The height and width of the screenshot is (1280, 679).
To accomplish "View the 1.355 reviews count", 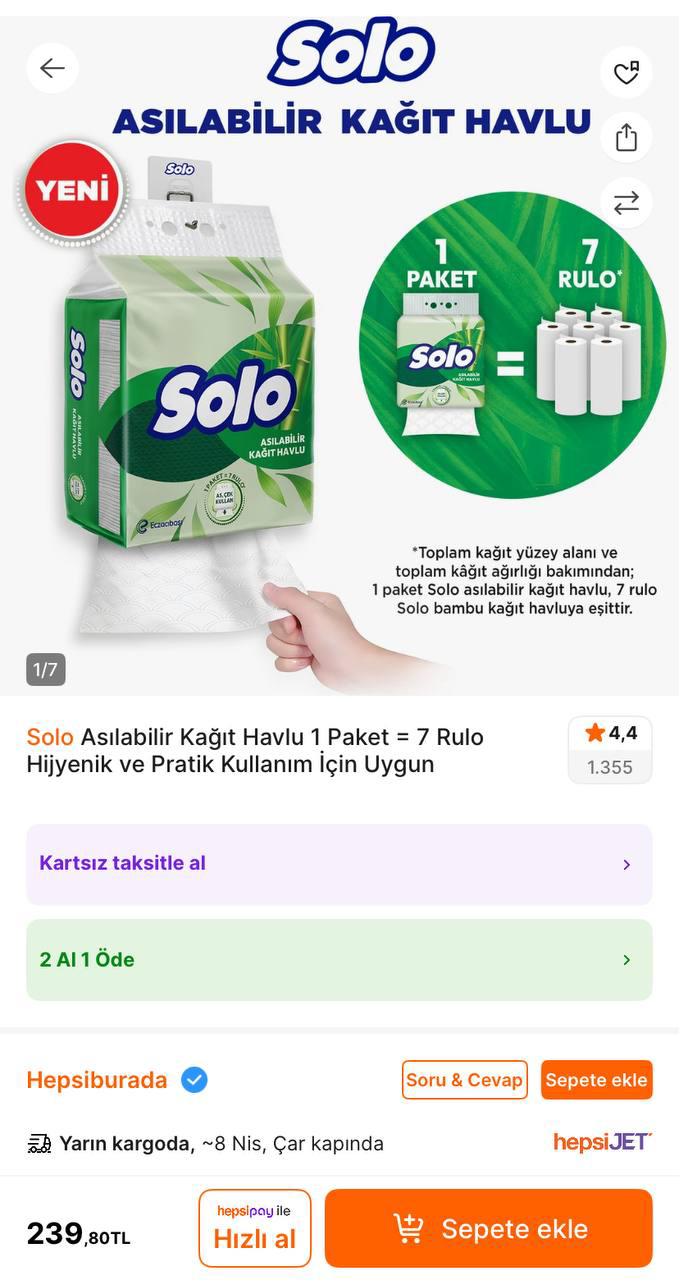I will [610, 767].
